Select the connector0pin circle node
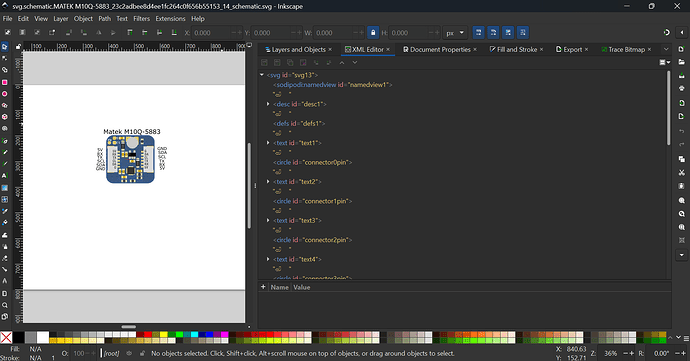The width and height of the screenshot is (690, 361). coord(312,162)
